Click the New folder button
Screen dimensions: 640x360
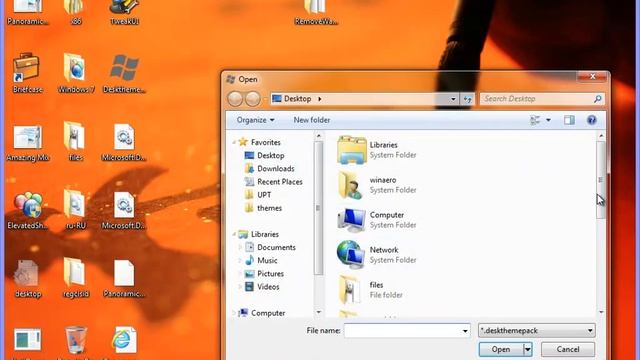(312, 120)
